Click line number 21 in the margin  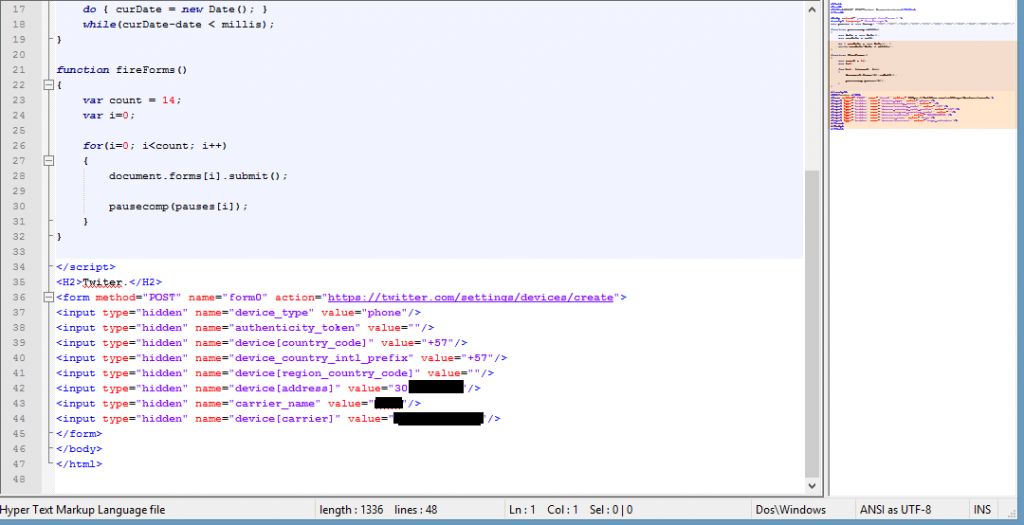click(x=19, y=70)
